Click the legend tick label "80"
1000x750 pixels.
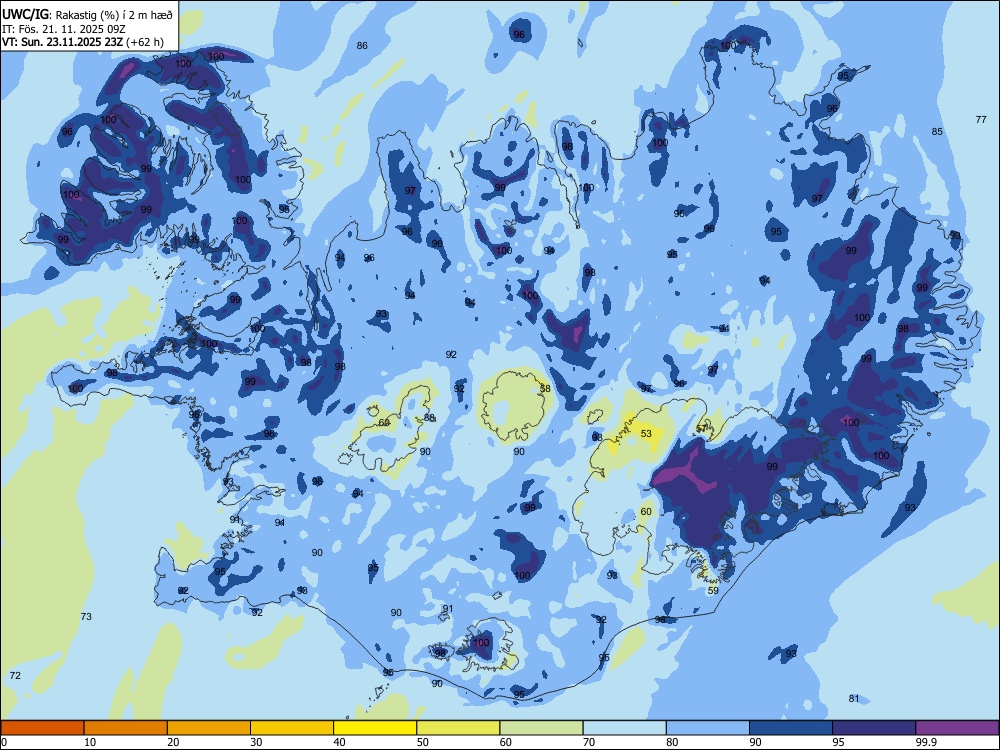(672, 742)
